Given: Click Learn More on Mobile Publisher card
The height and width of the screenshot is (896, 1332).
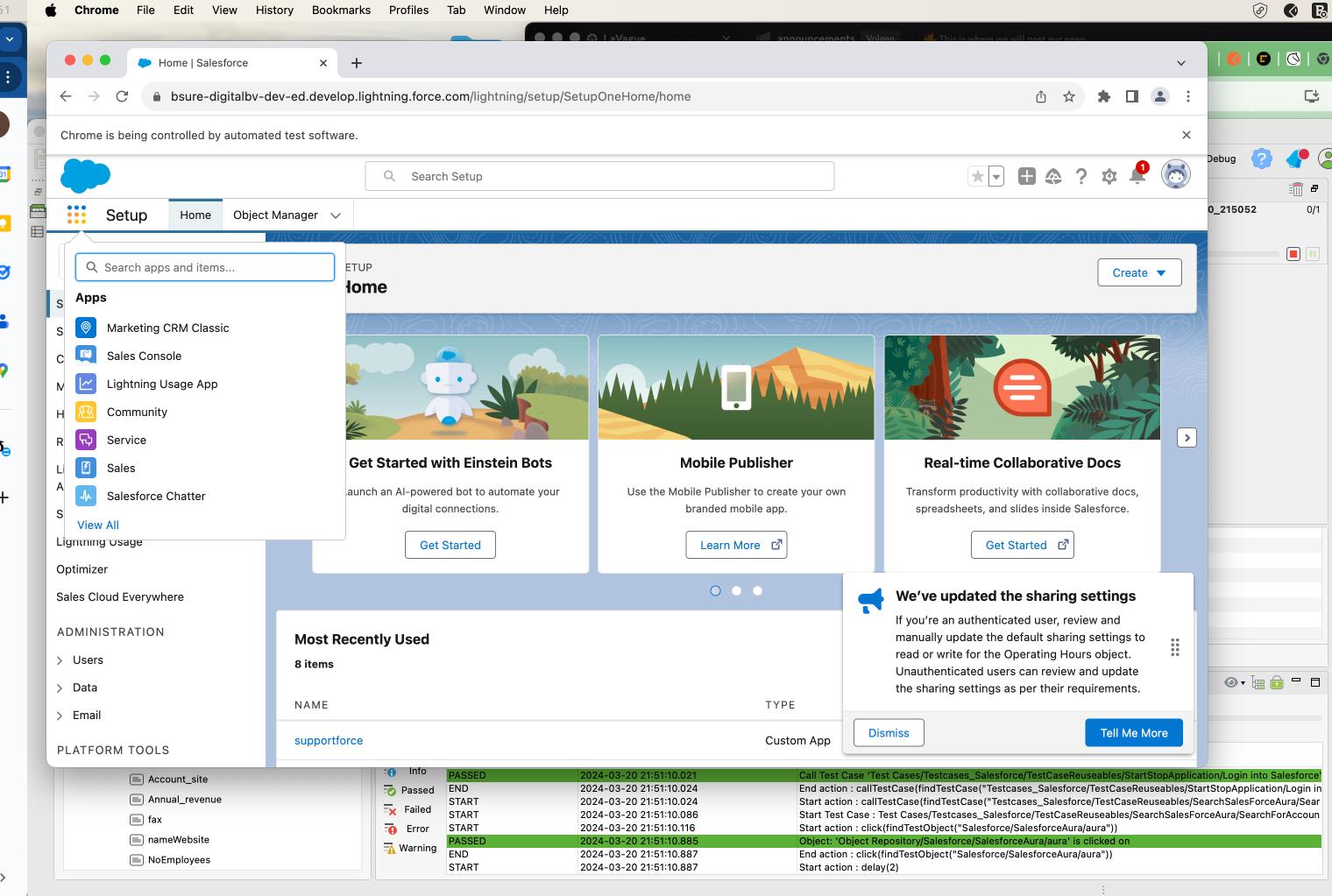Looking at the screenshot, I should 736,545.
